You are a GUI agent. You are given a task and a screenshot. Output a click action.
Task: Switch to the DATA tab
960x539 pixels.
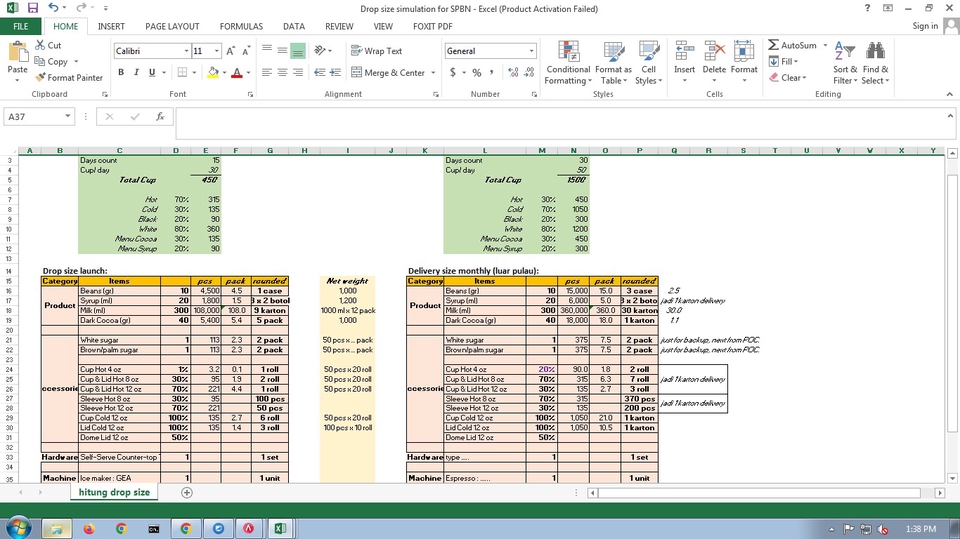point(294,26)
